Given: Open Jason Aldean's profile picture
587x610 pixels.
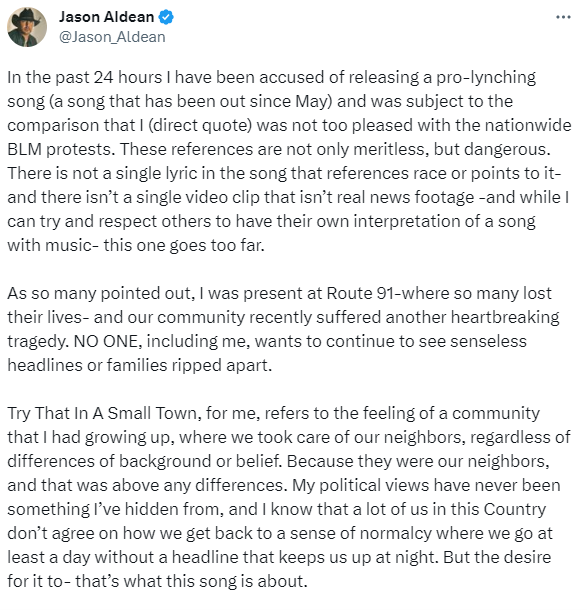Looking at the screenshot, I should point(27,27).
